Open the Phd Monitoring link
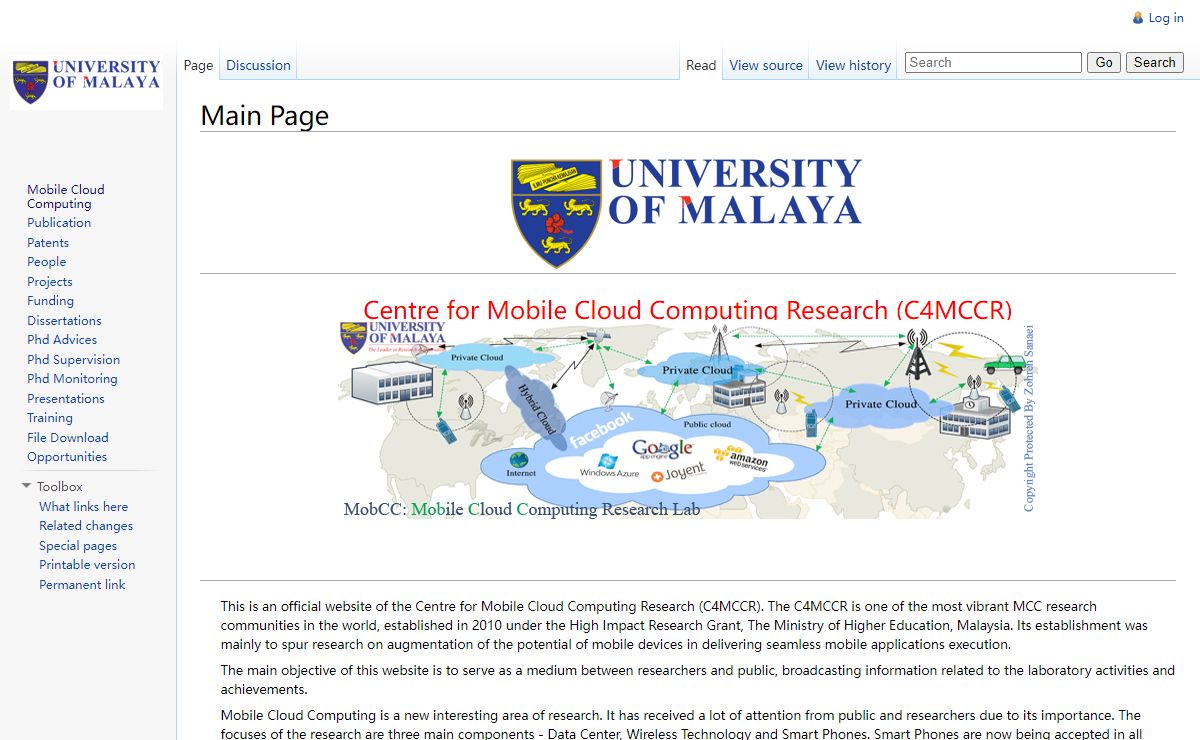Screen dimensions: 1200x740 point(72,379)
